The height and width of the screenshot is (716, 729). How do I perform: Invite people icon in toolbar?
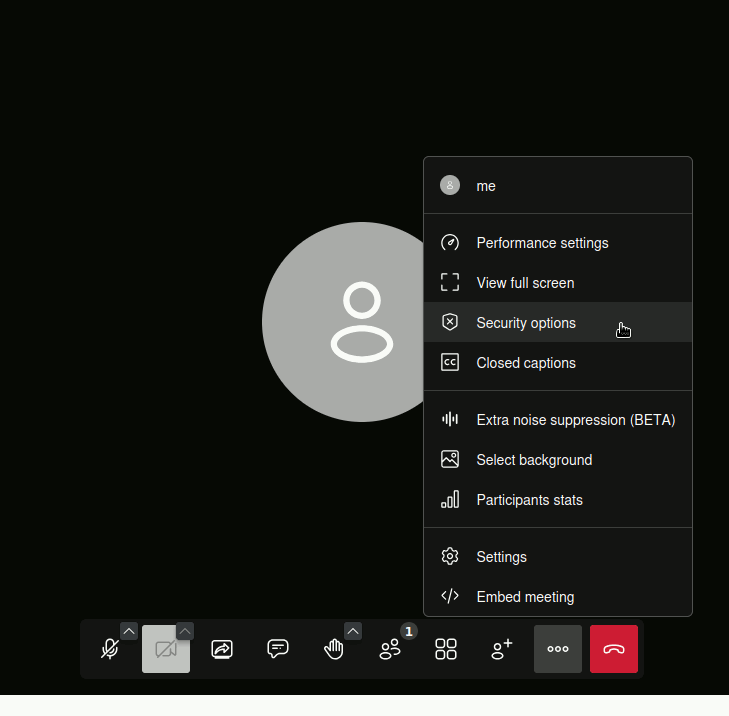tap(502, 649)
